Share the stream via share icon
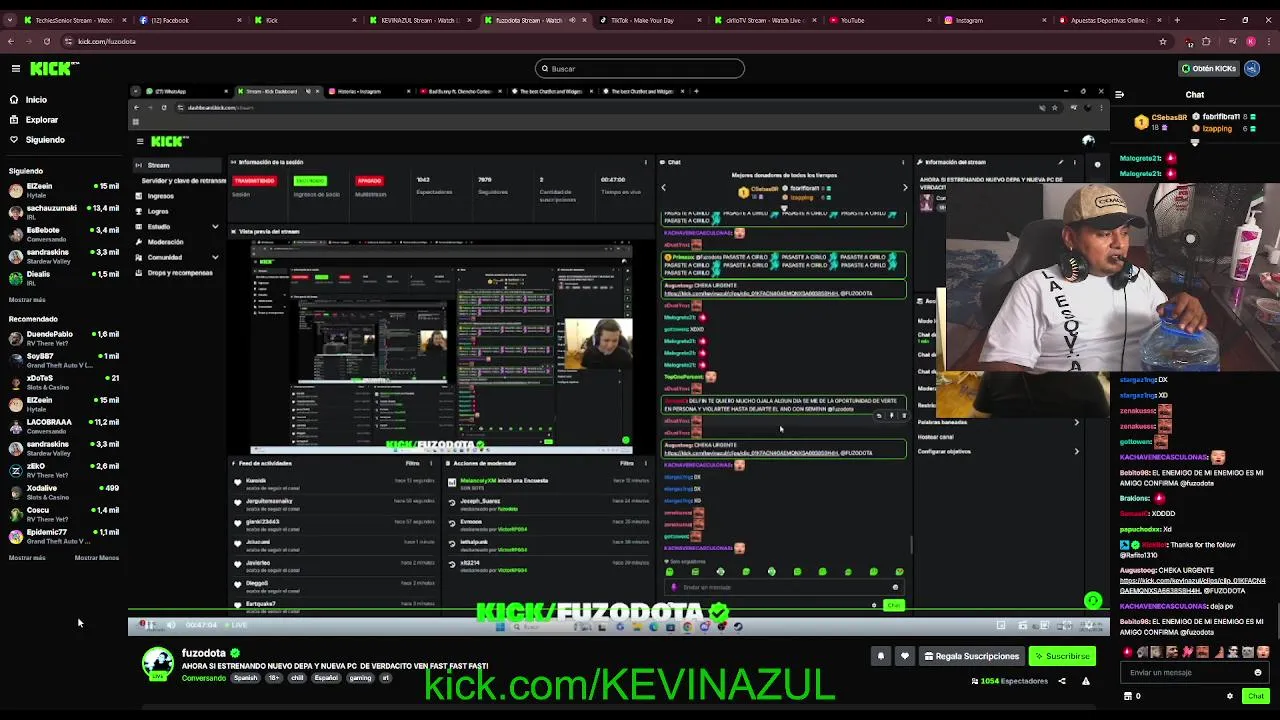The height and width of the screenshot is (720, 1280). tap(1062, 681)
